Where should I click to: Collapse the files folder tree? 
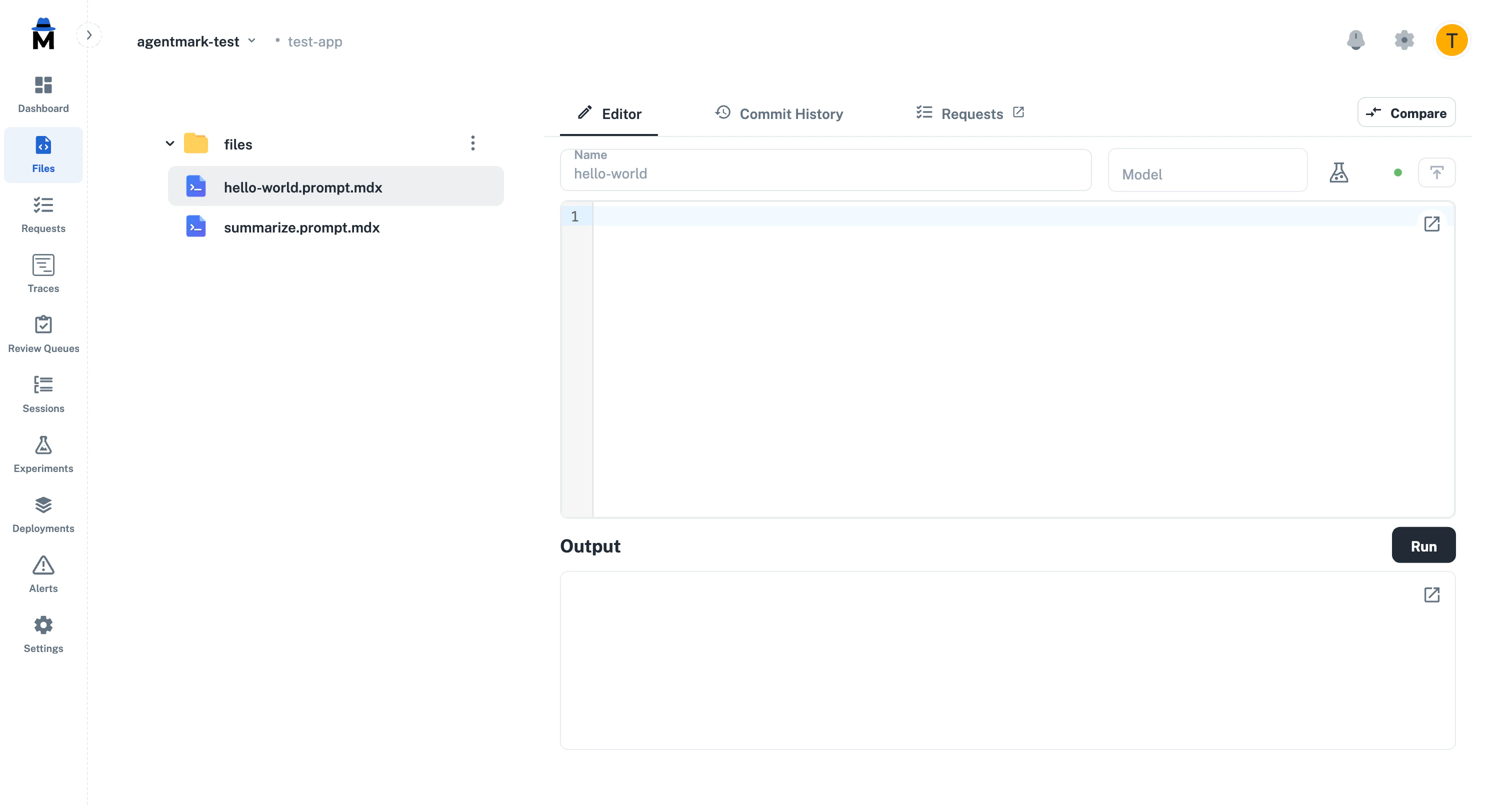click(169, 142)
